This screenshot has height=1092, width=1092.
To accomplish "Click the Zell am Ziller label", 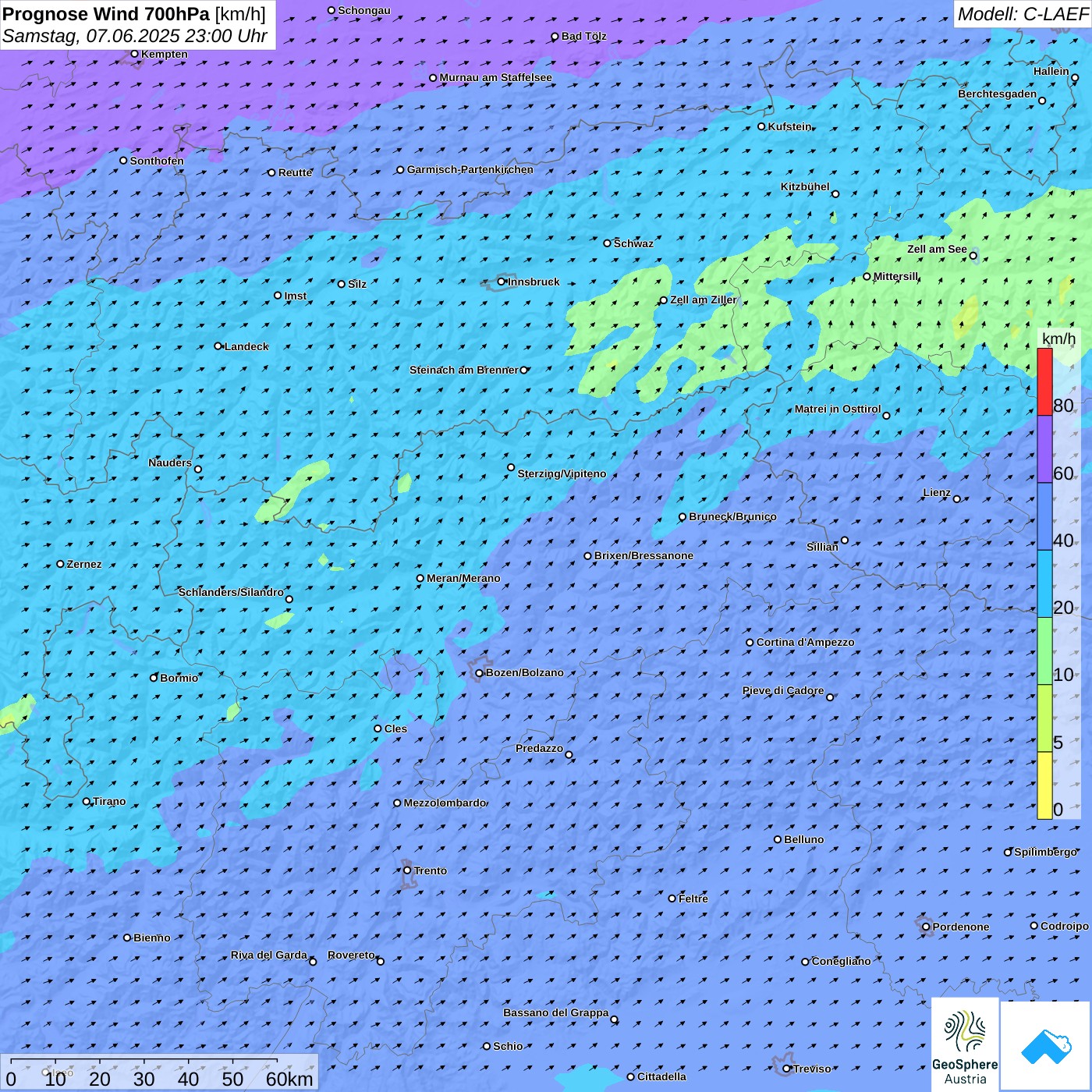I will (x=703, y=300).
